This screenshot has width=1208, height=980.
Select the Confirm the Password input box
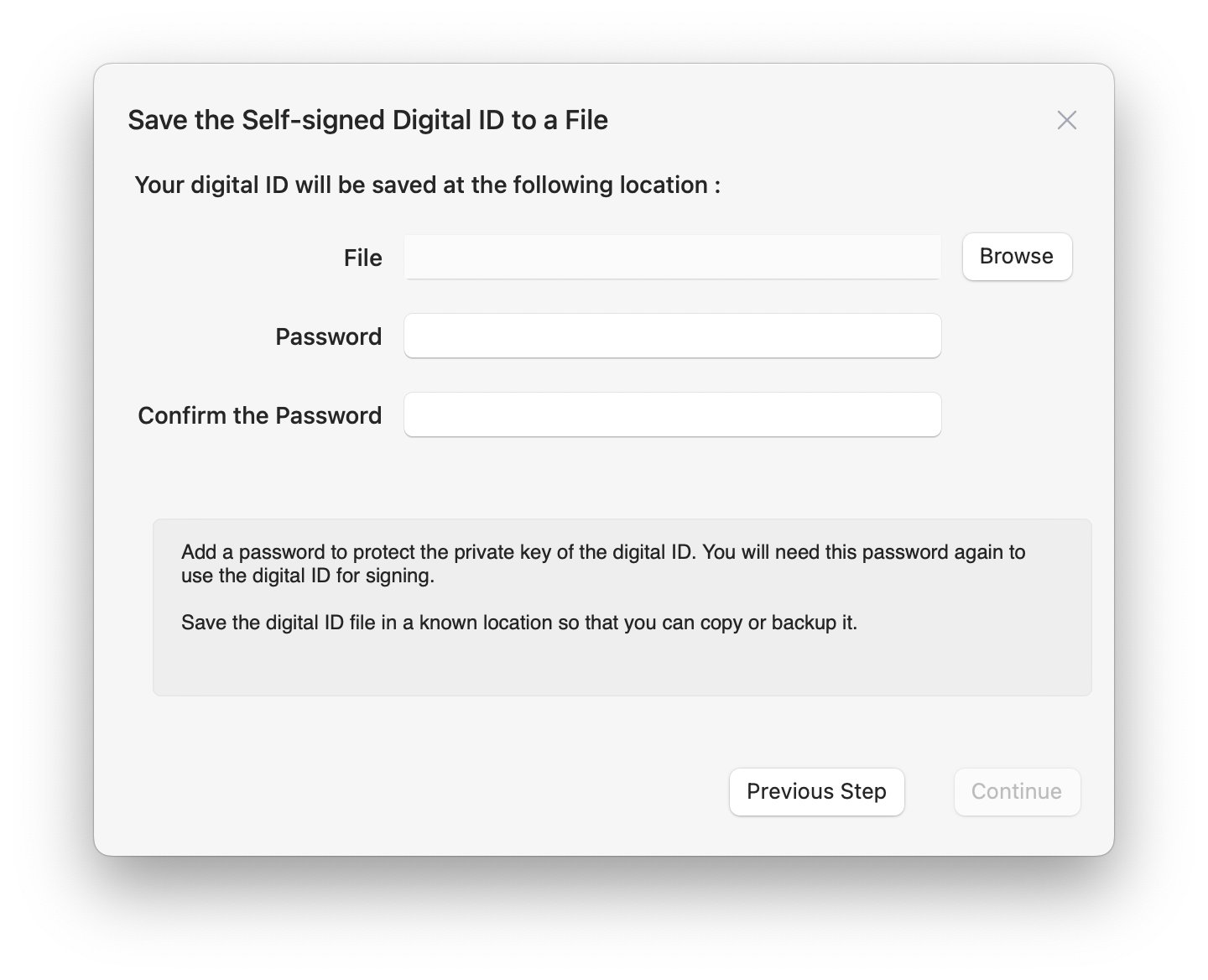tap(672, 415)
